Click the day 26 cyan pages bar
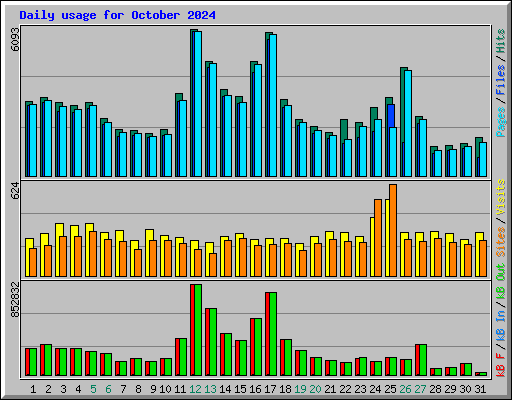The image size is (512, 400). [x=408, y=123]
